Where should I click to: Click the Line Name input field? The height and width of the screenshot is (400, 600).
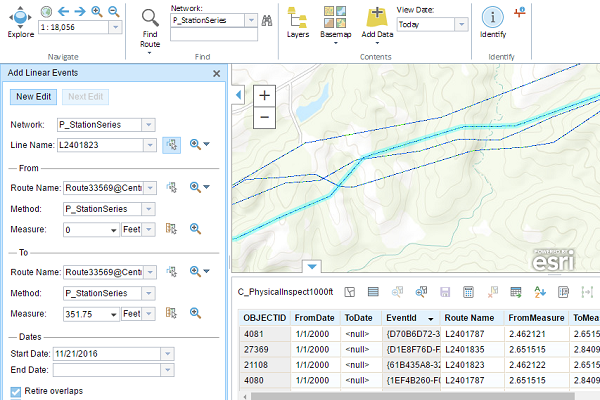click(98, 145)
